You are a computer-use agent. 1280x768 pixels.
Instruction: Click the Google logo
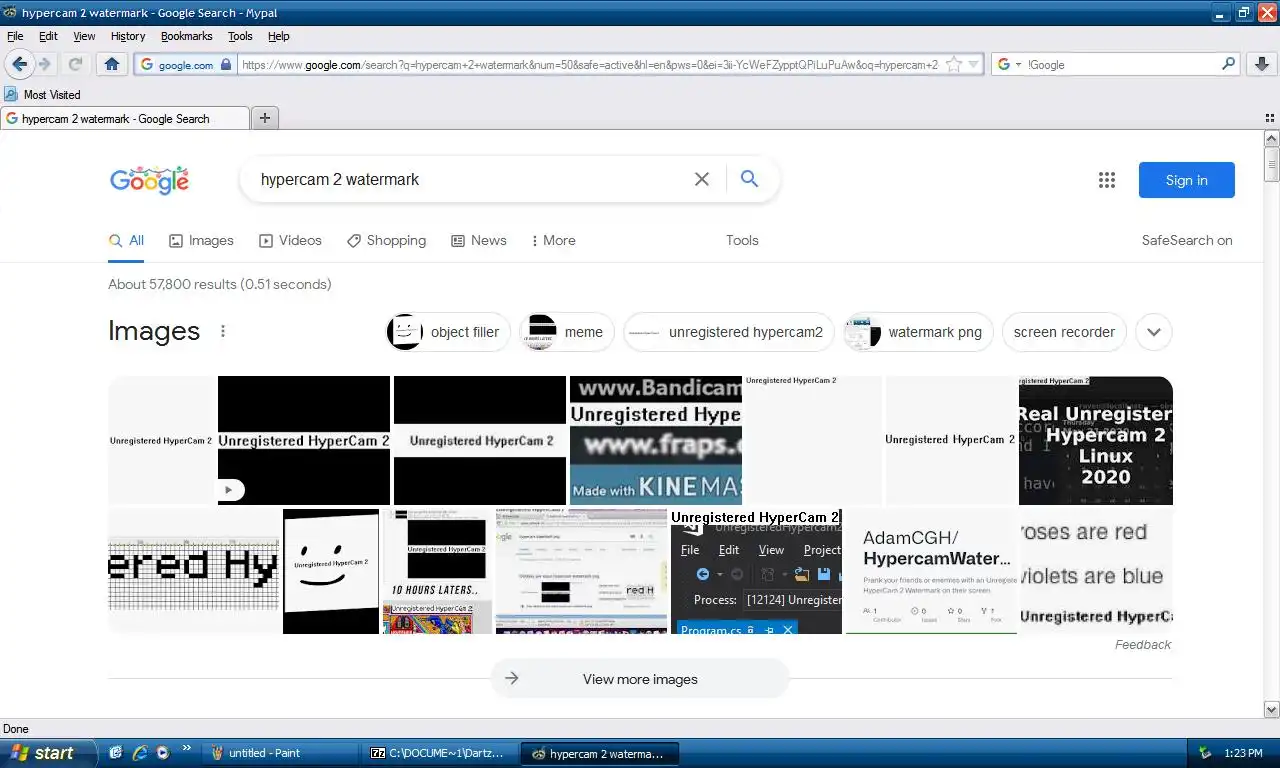coord(149,180)
